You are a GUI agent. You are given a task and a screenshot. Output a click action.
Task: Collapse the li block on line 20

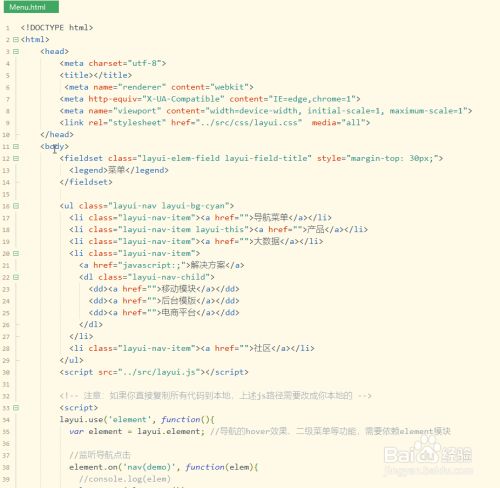point(16,253)
